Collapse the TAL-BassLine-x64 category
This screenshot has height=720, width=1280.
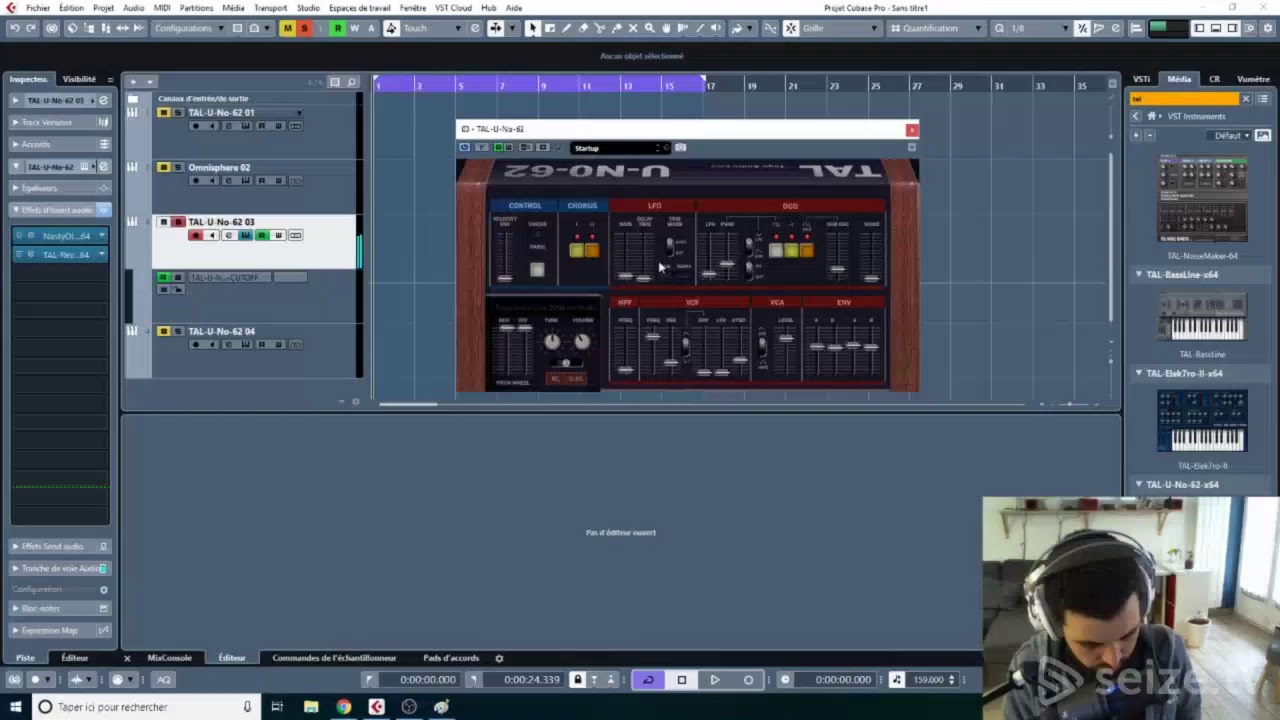click(1139, 274)
